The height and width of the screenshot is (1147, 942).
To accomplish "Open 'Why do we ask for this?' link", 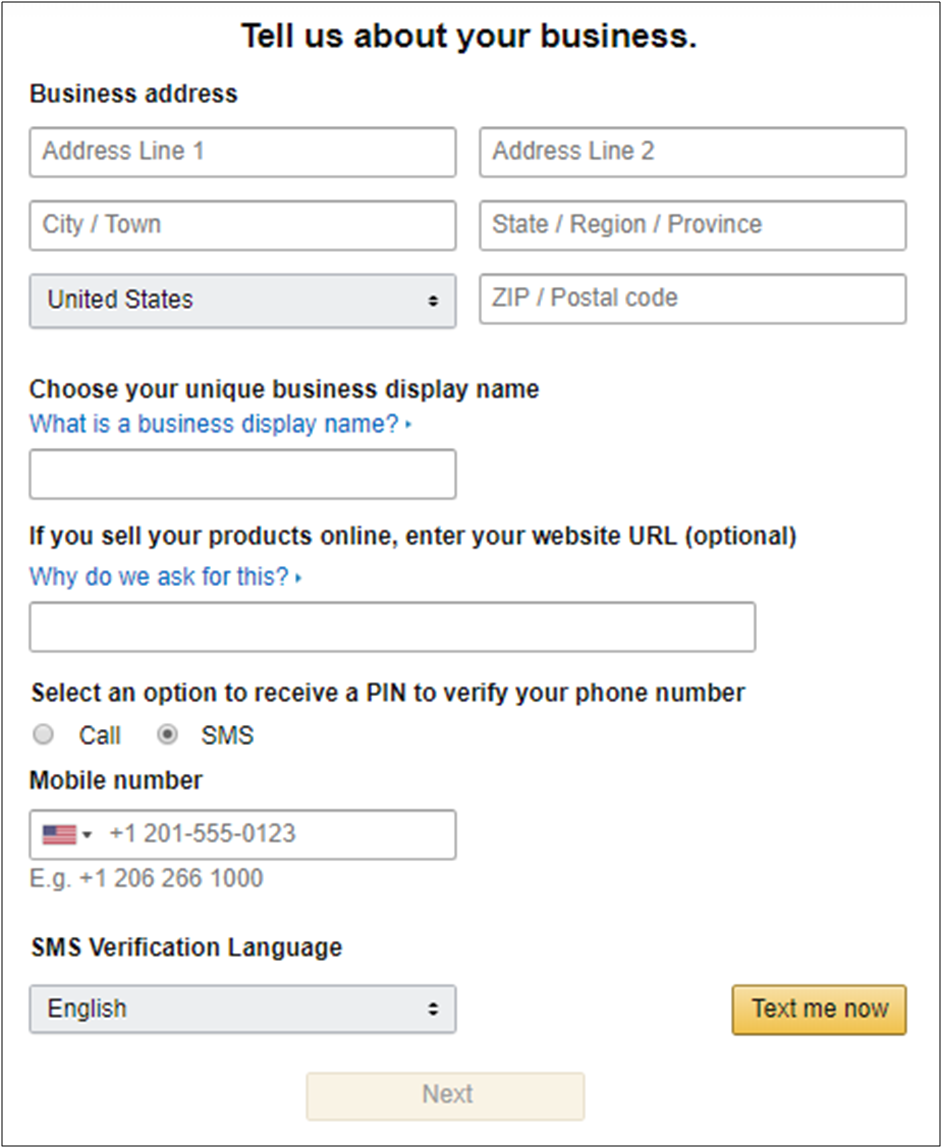I will (x=159, y=577).
